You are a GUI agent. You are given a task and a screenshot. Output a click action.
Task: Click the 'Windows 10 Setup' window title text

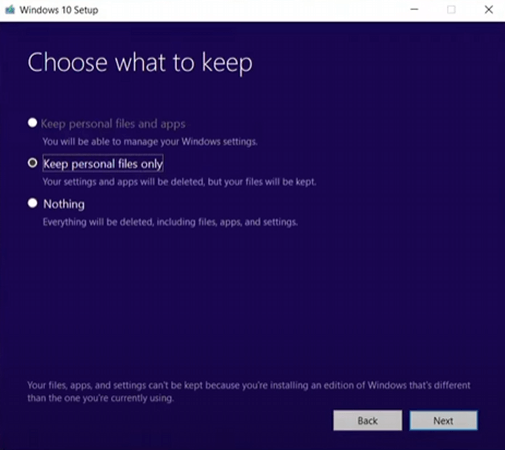point(59,10)
